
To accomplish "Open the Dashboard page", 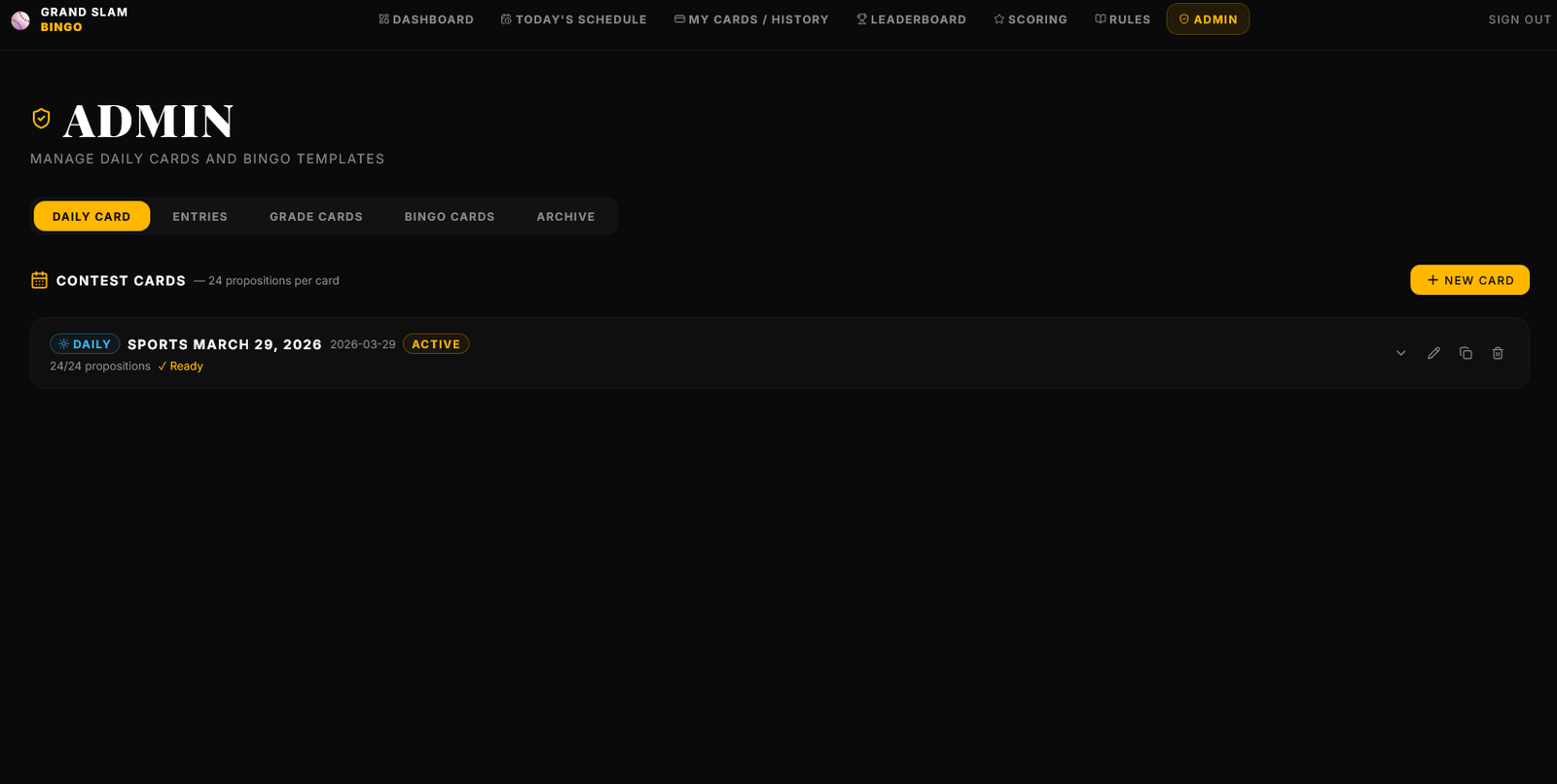I will [x=426, y=19].
